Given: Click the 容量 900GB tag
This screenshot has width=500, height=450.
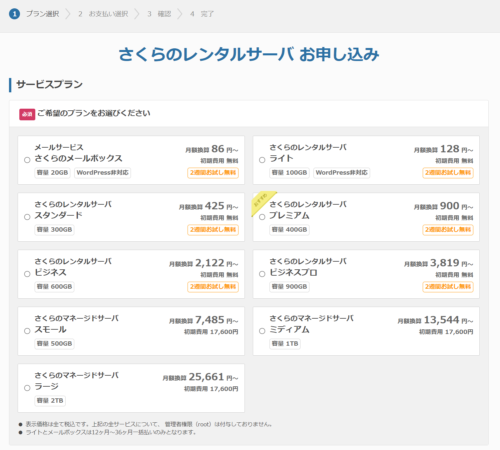Looking at the screenshot, I should point(289,287).
